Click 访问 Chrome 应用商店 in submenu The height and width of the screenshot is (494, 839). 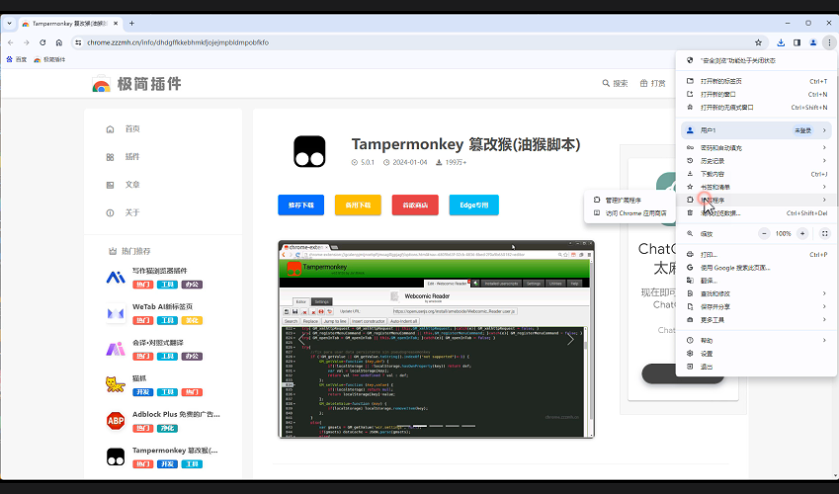629,213
